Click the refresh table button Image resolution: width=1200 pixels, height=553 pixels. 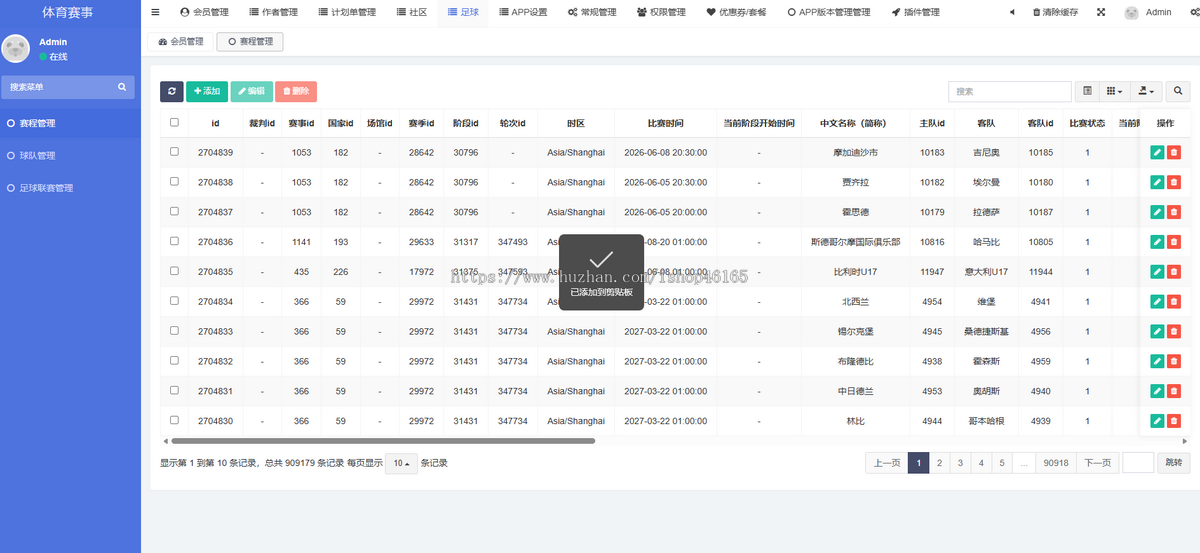point(172,91)
